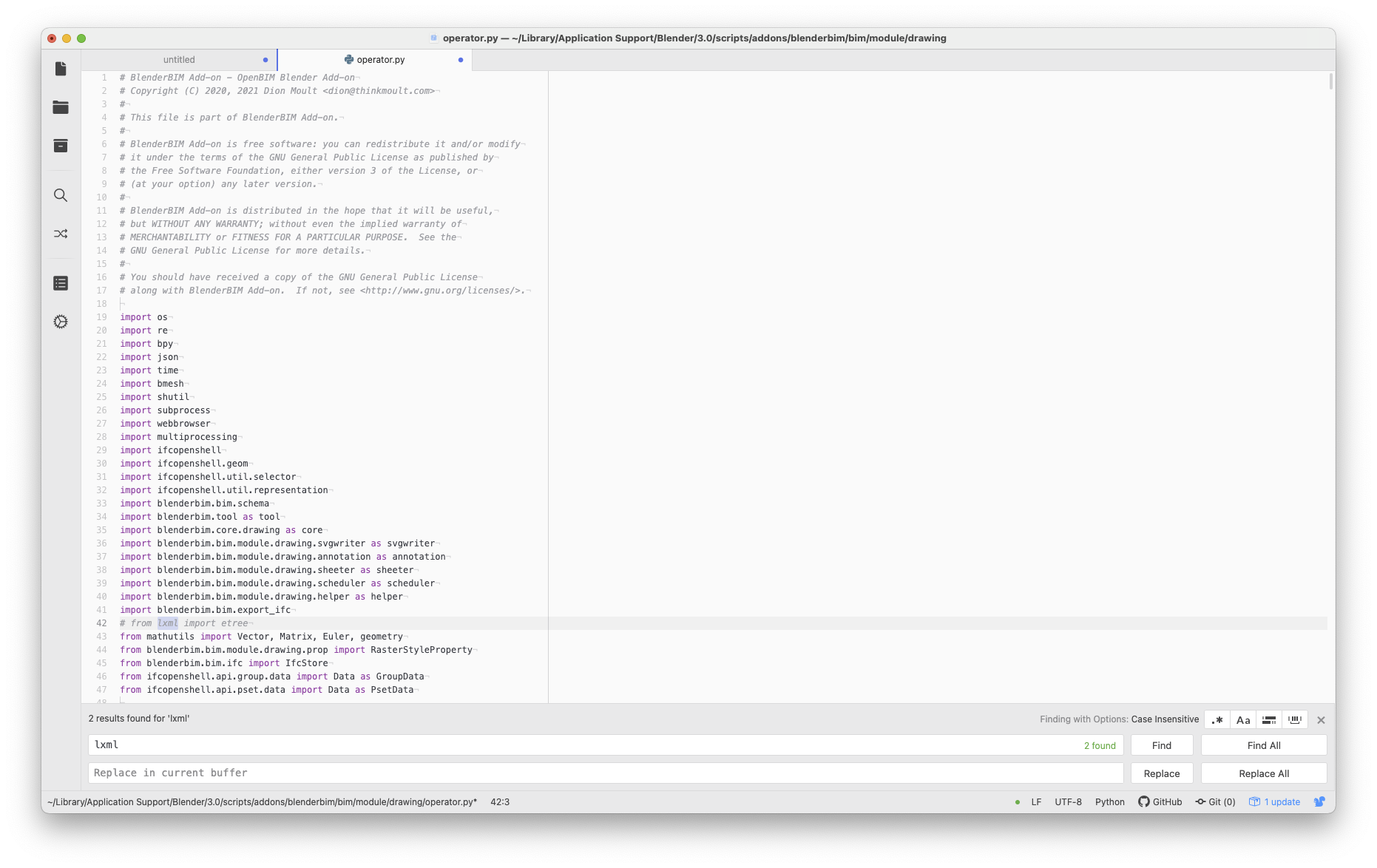Open the UTF-8 encoding selector
1377x868 pixels.
(1068, 801)
